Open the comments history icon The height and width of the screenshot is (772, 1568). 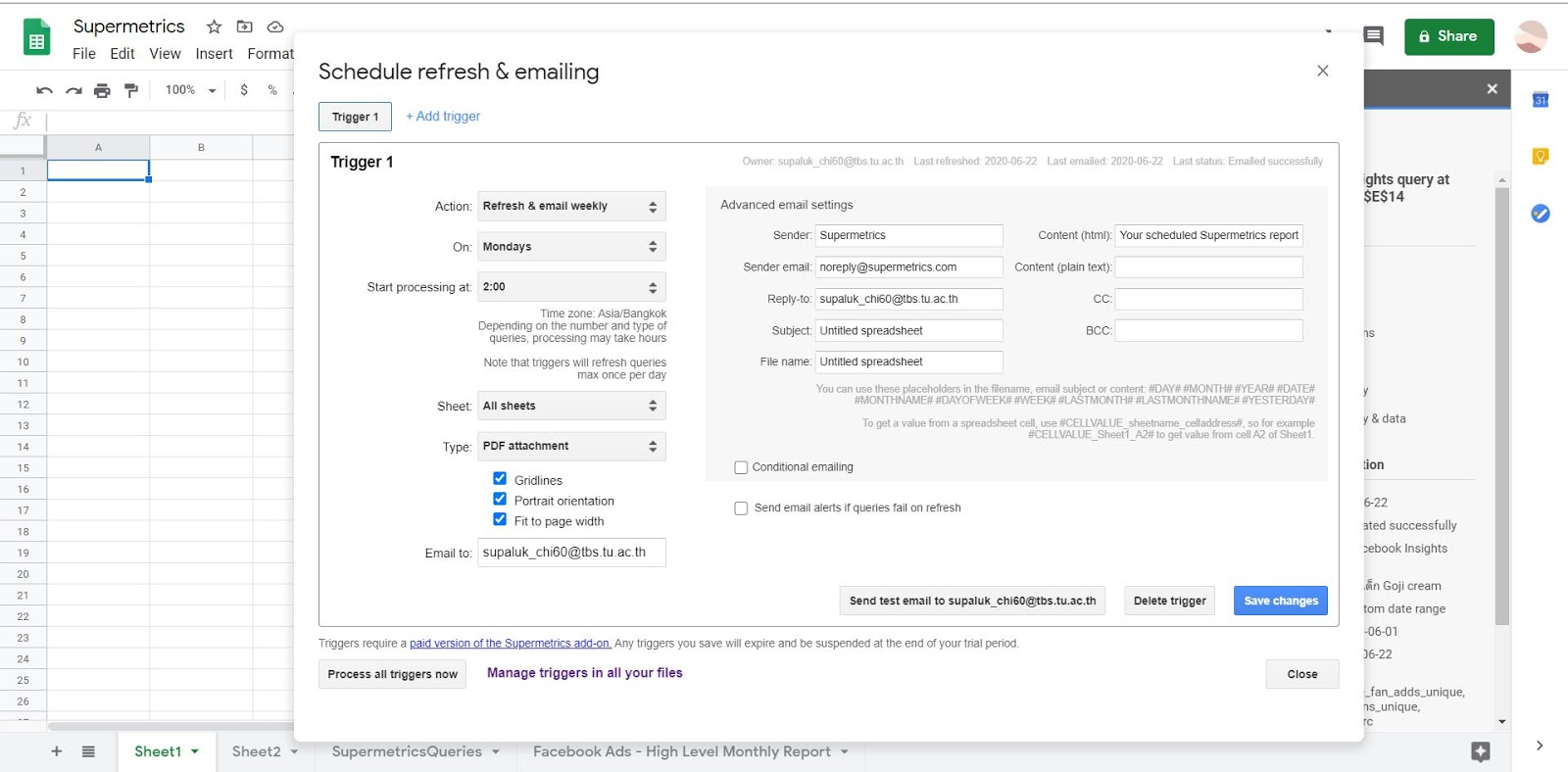click(1374, 36)
